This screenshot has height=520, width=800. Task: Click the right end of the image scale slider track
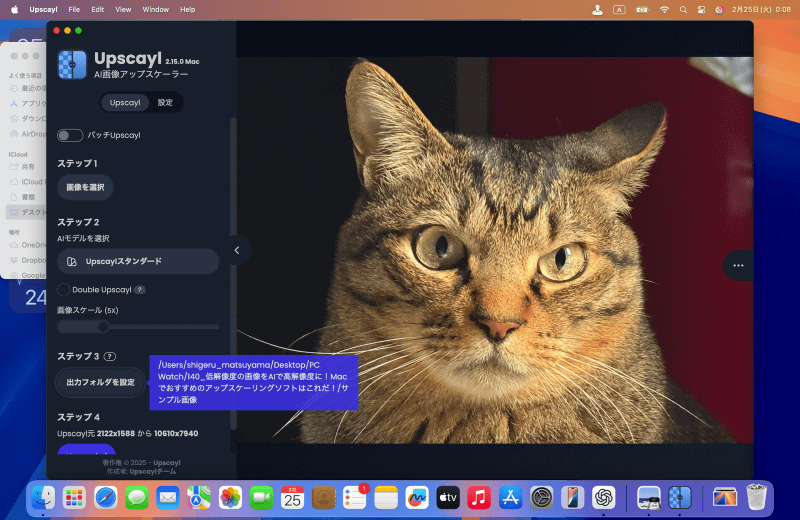pyautogui.click(x=217, y=327)
